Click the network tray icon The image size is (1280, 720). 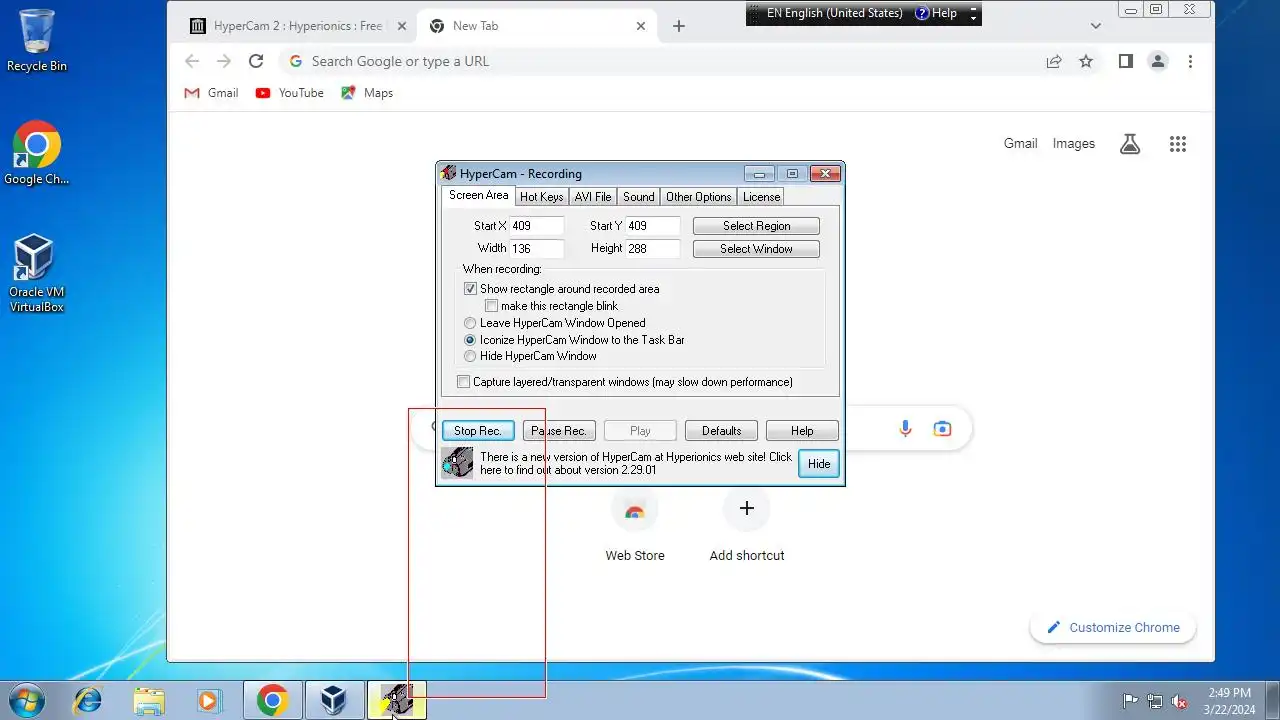(x=1155, y=701)
